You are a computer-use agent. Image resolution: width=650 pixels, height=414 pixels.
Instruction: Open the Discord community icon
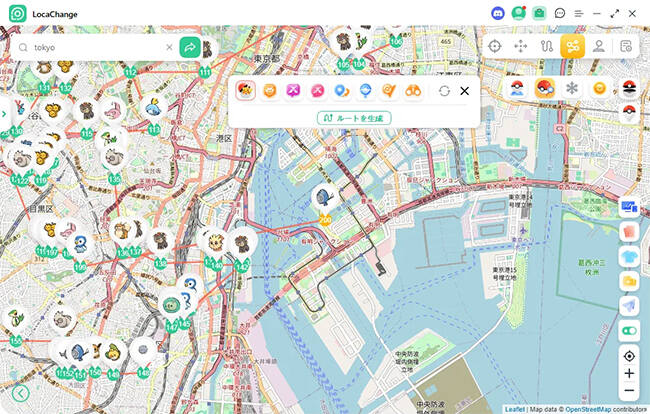point(498,14)
